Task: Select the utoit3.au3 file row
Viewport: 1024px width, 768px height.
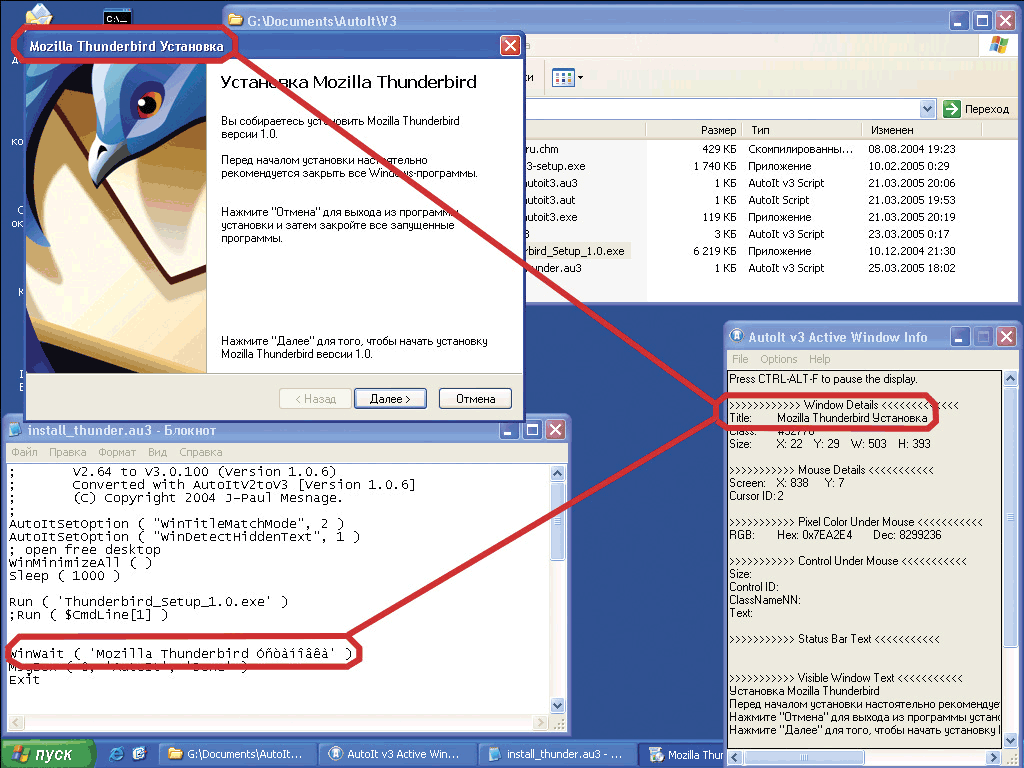Action: pyautogui.click(x=552, y=183)
